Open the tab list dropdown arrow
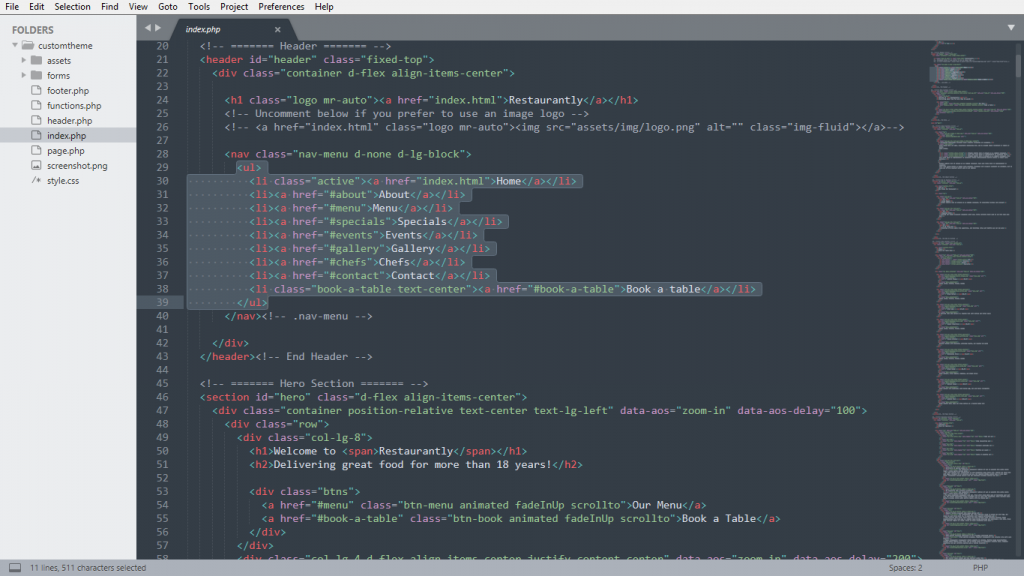The image size is (1024, 576). (1010, 27)
